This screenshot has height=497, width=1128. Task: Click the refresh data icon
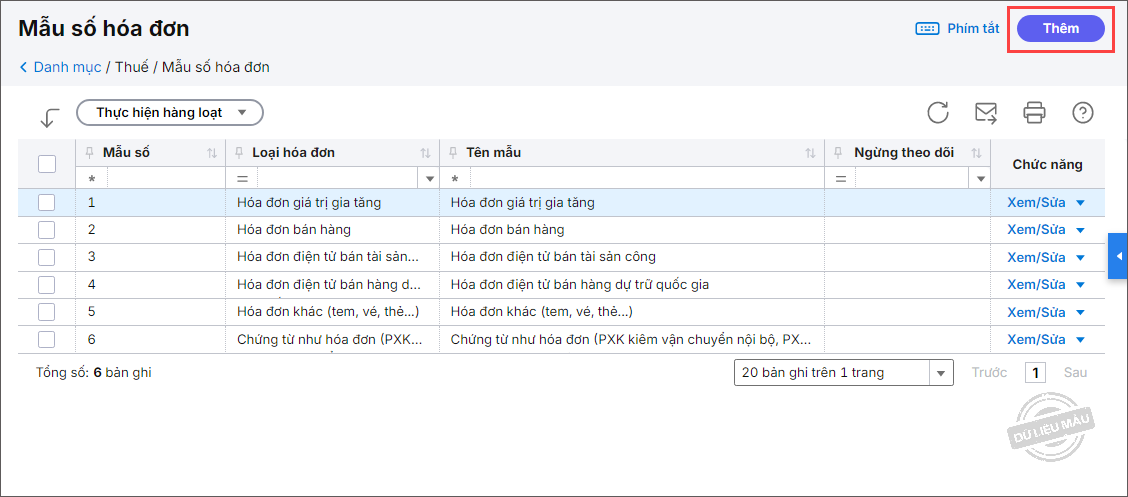938,112
